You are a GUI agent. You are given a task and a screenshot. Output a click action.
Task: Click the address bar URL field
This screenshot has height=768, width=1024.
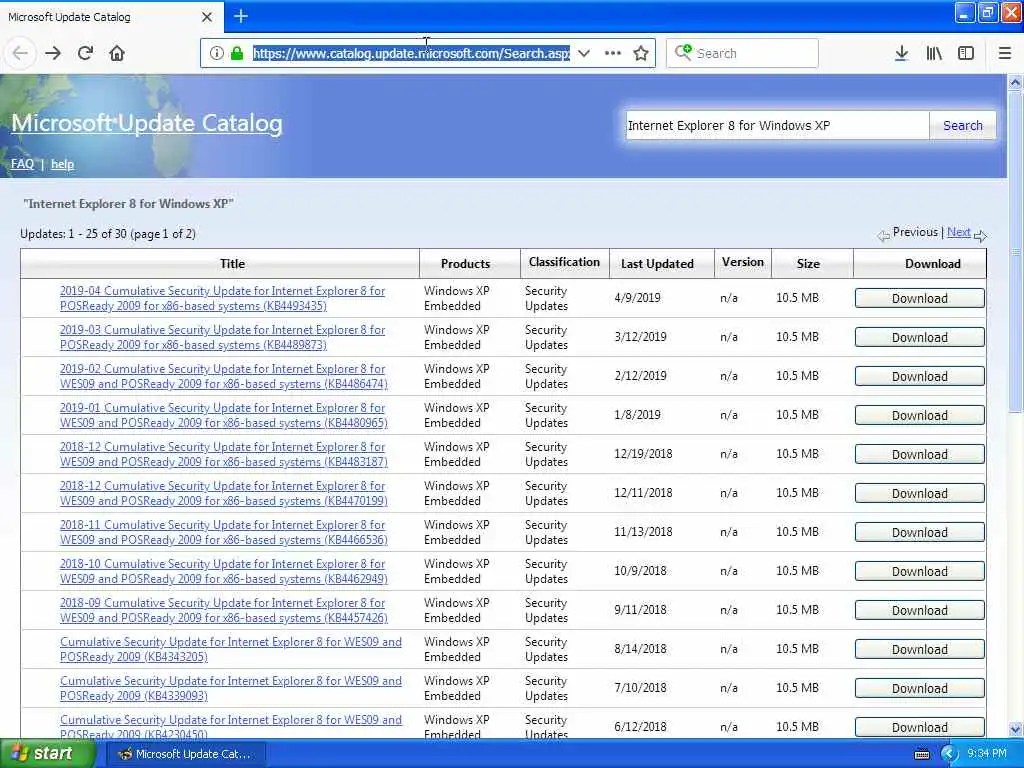tap(411, 53)
